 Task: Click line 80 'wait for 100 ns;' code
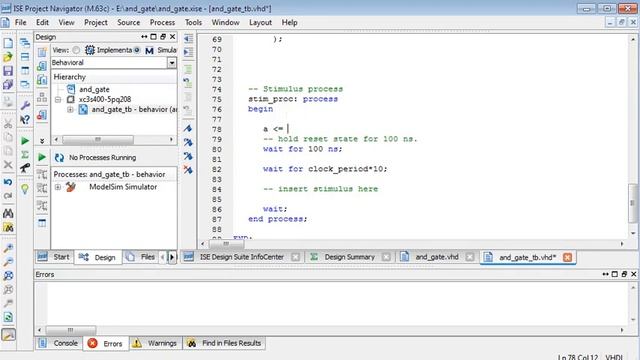(302, 149)
